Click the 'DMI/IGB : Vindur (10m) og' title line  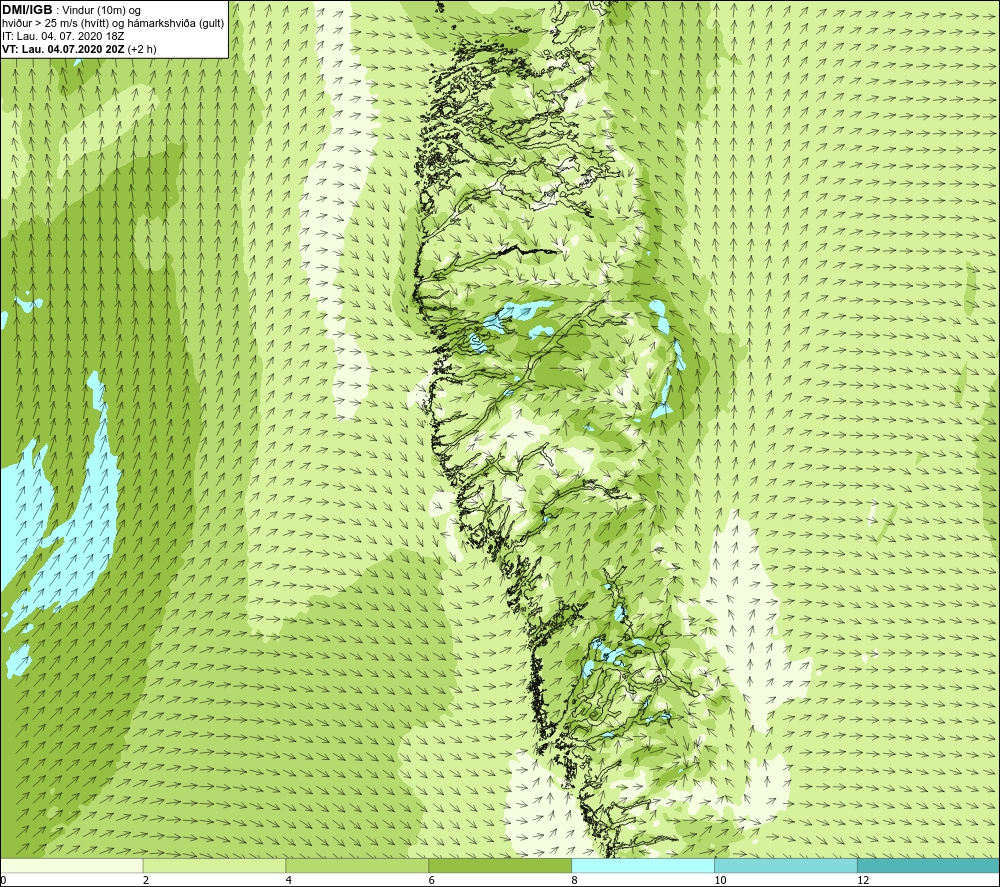pos(71,10)
